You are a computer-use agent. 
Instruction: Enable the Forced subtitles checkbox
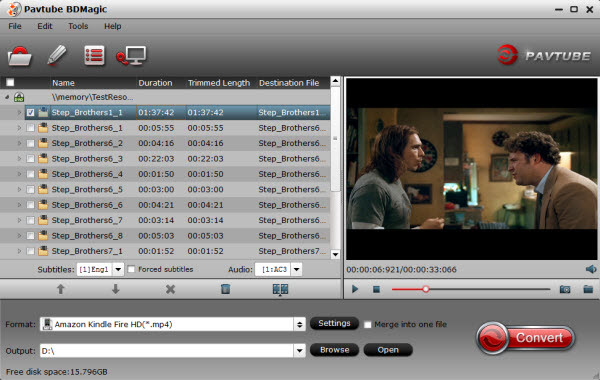coord(131,269)
